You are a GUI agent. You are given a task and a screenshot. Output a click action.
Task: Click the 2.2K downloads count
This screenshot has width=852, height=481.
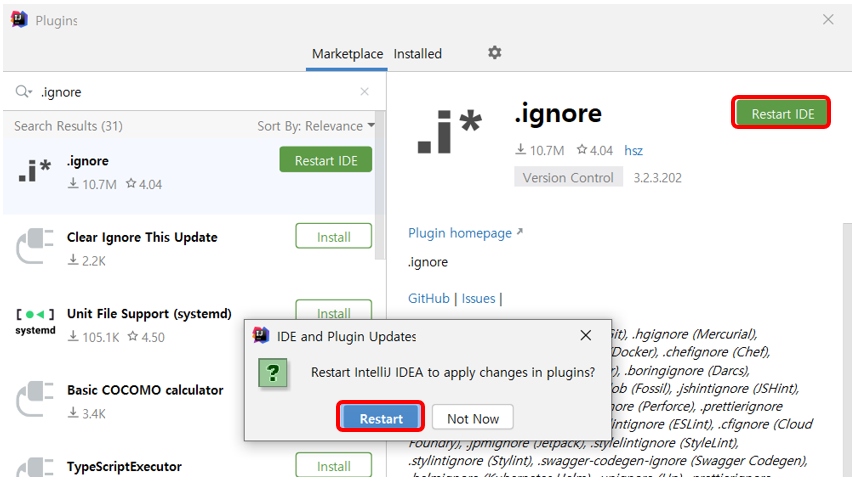pos(87,261)
